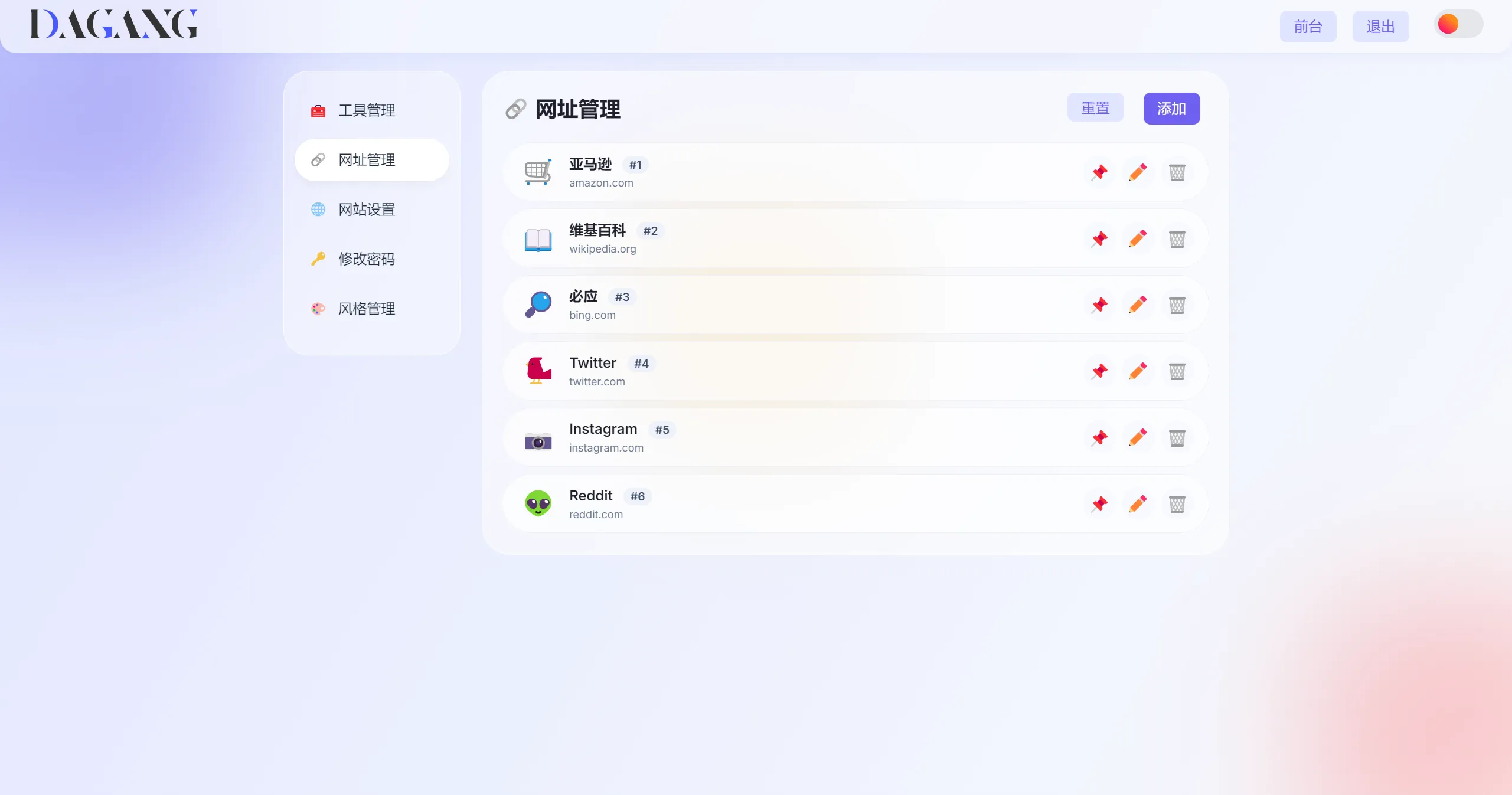Click the camera icon for Instagram
Screen dimensions: 1512x795
tap(538, 441)
